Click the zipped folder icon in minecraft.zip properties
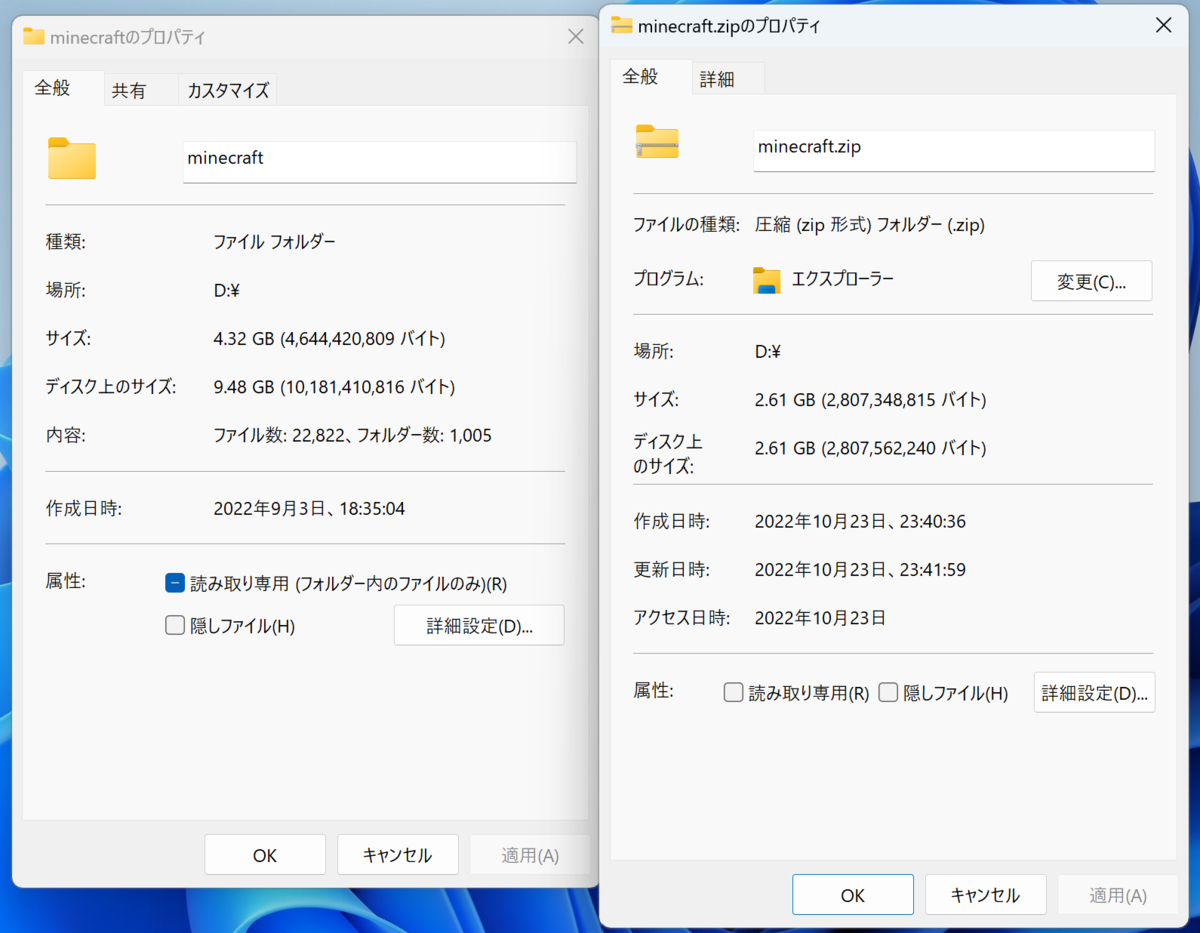The width and height of the screenshot is (1200, 933). 657,141
